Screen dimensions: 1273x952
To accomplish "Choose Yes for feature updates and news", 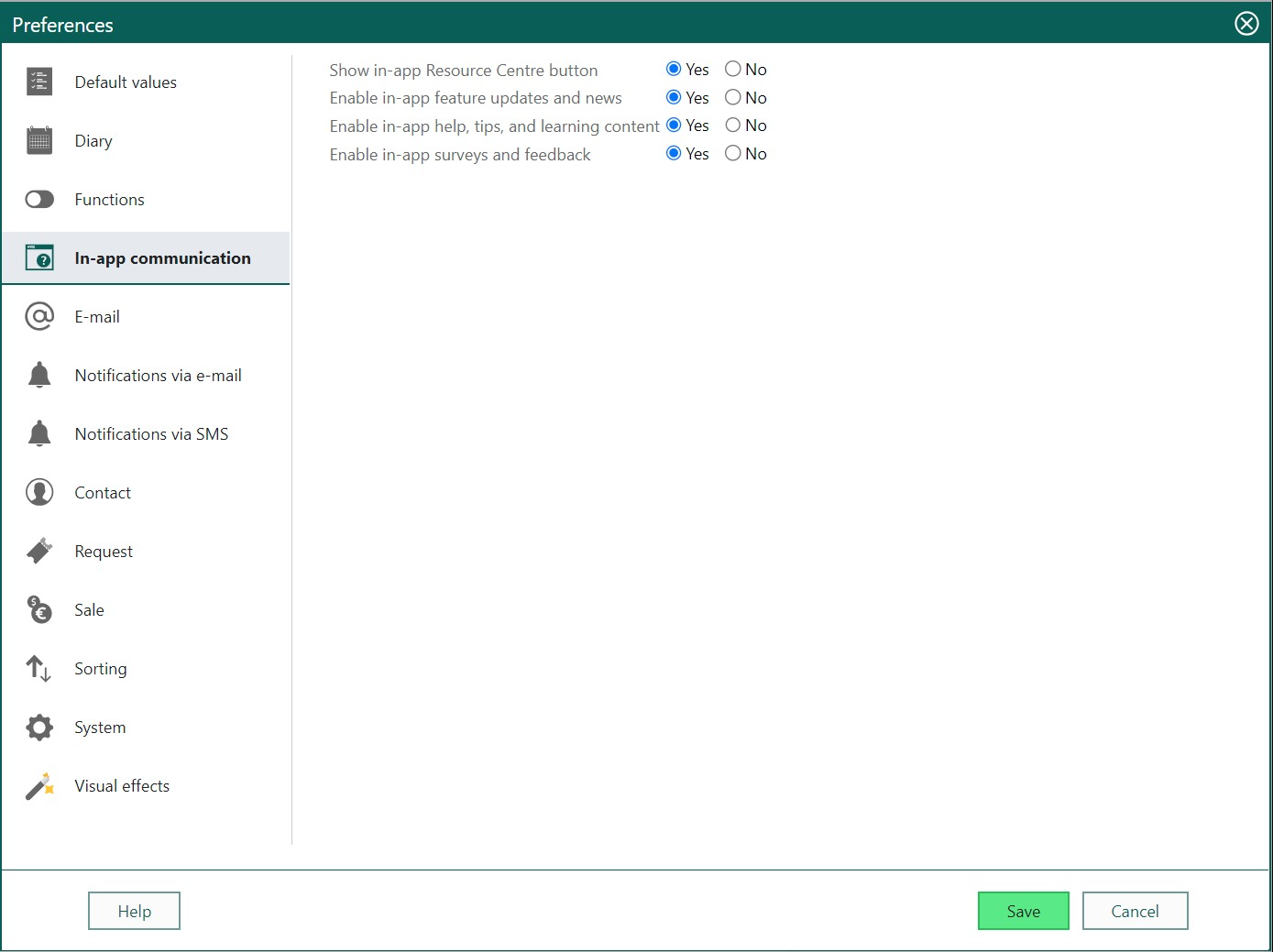I will pos(674,97).
